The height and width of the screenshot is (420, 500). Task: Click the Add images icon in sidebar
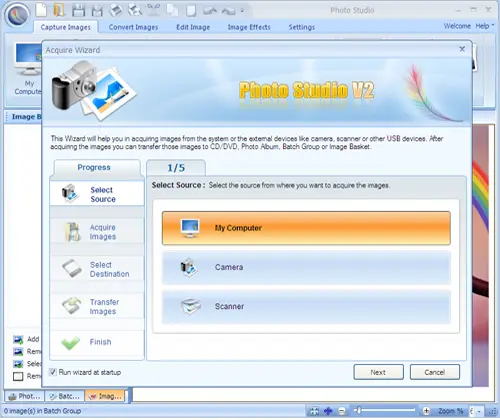18,340
